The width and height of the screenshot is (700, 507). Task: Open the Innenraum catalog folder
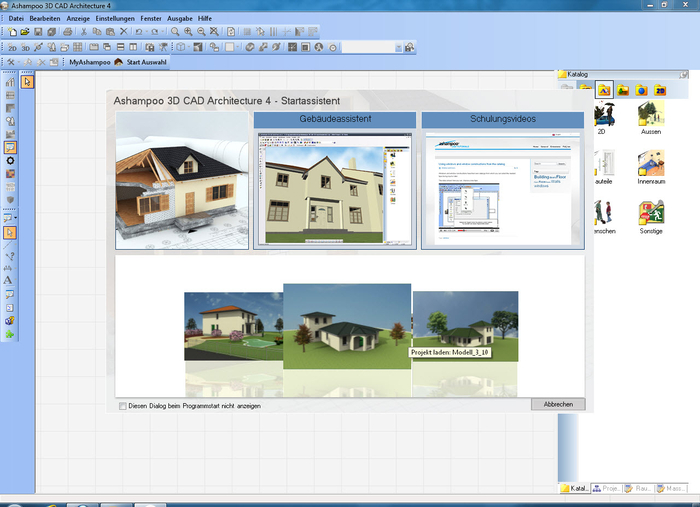651,164
